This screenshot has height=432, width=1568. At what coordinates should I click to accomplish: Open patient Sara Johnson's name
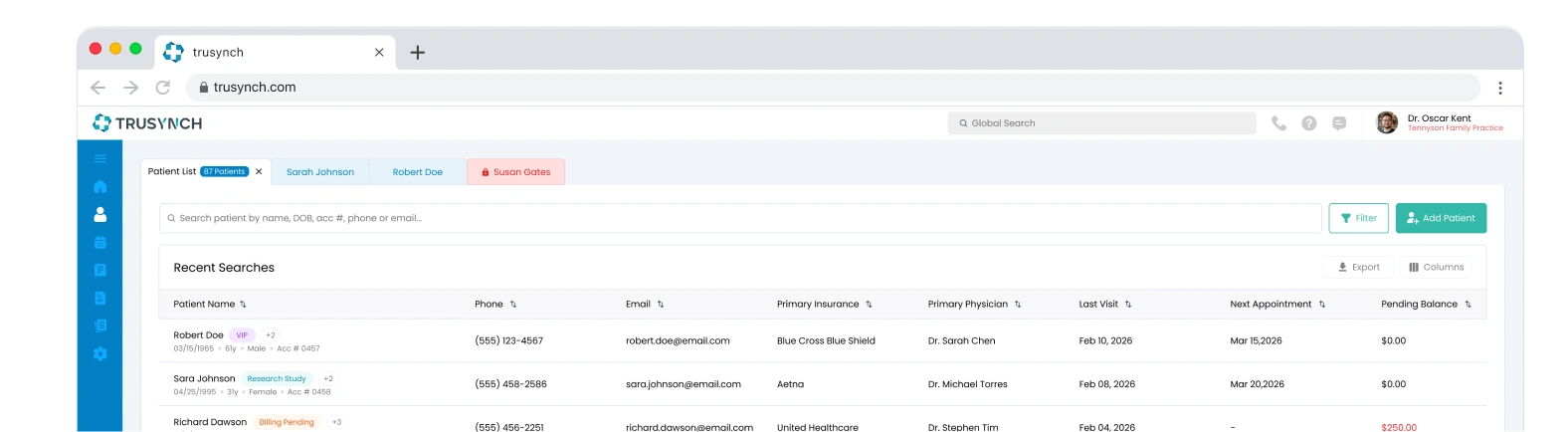pos(204,379)
